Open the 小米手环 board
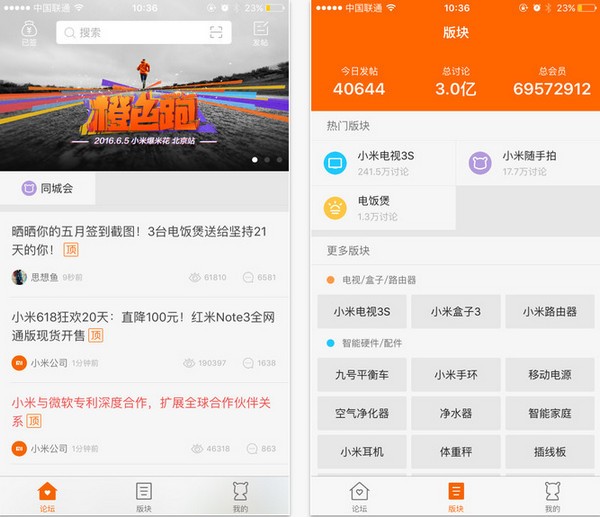This screenshot has width=600, height=517. click(x=456, y=375)
